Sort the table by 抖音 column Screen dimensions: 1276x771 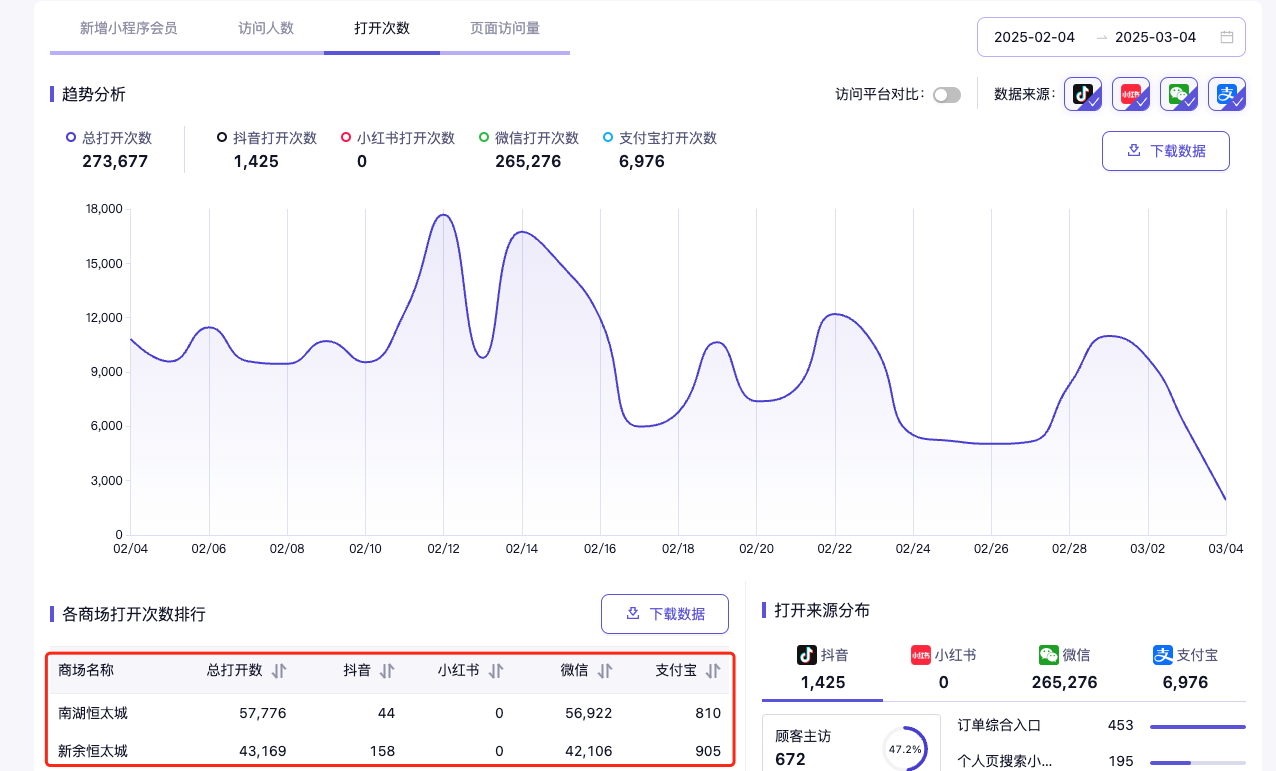point(387,671)
